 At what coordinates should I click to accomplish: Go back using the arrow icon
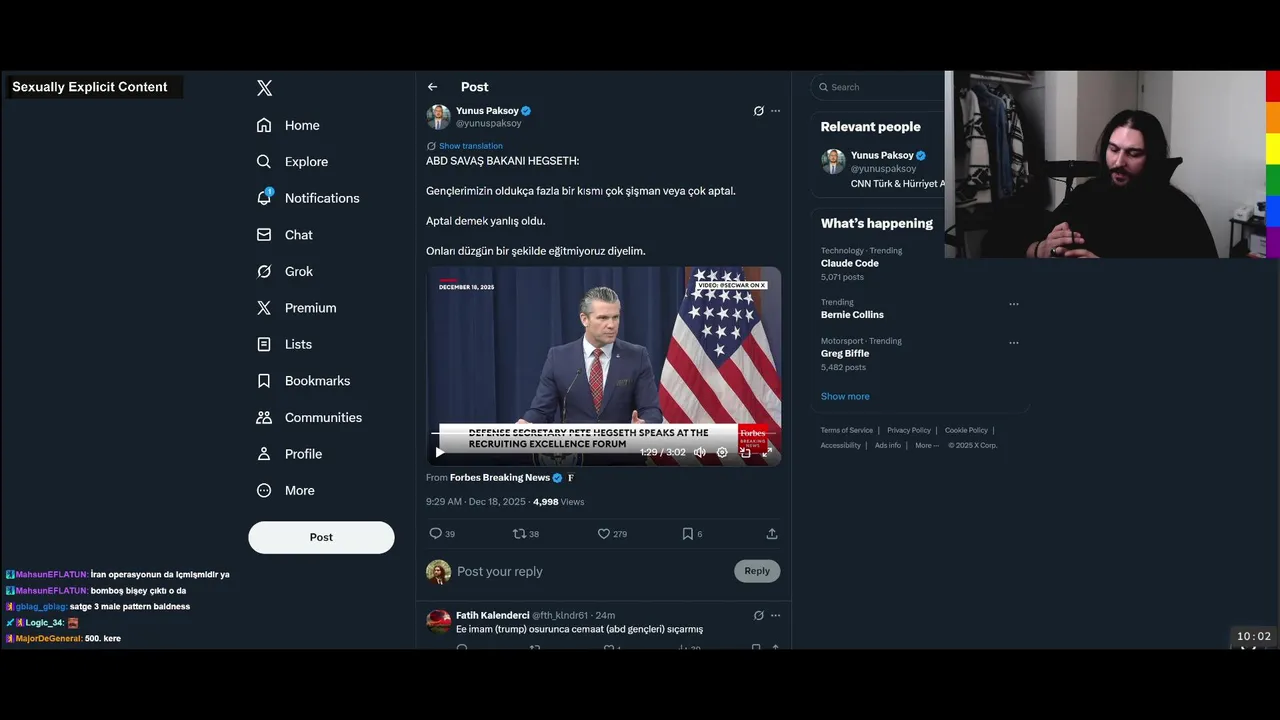432,87
